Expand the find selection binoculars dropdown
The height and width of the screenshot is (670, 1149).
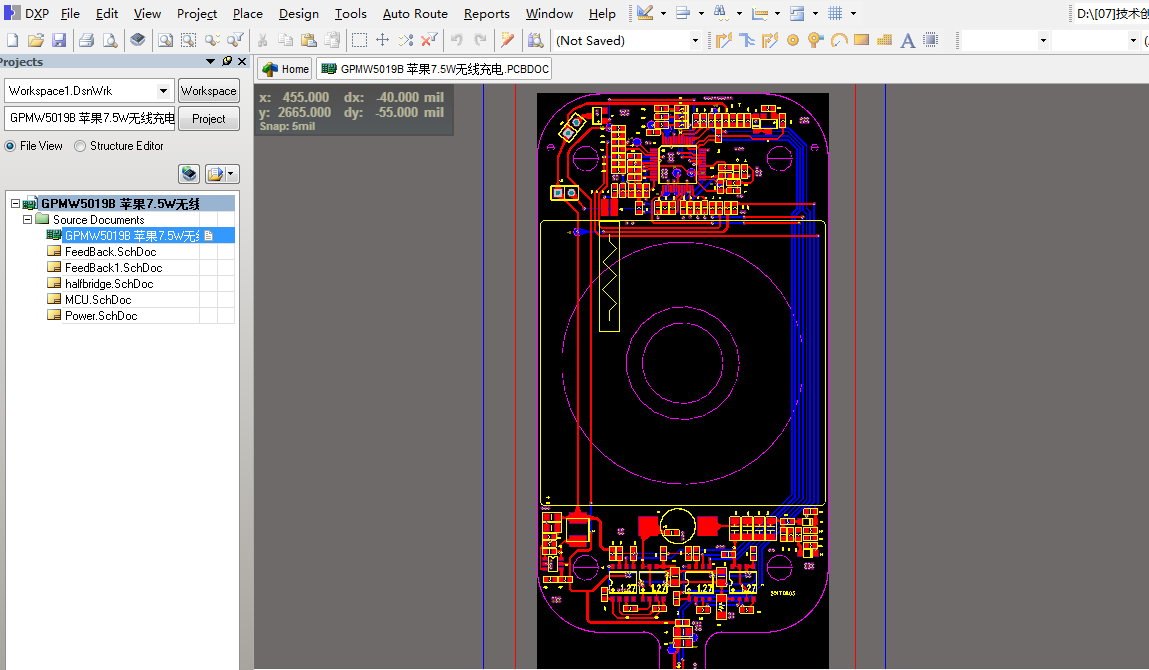click(739, 13)
